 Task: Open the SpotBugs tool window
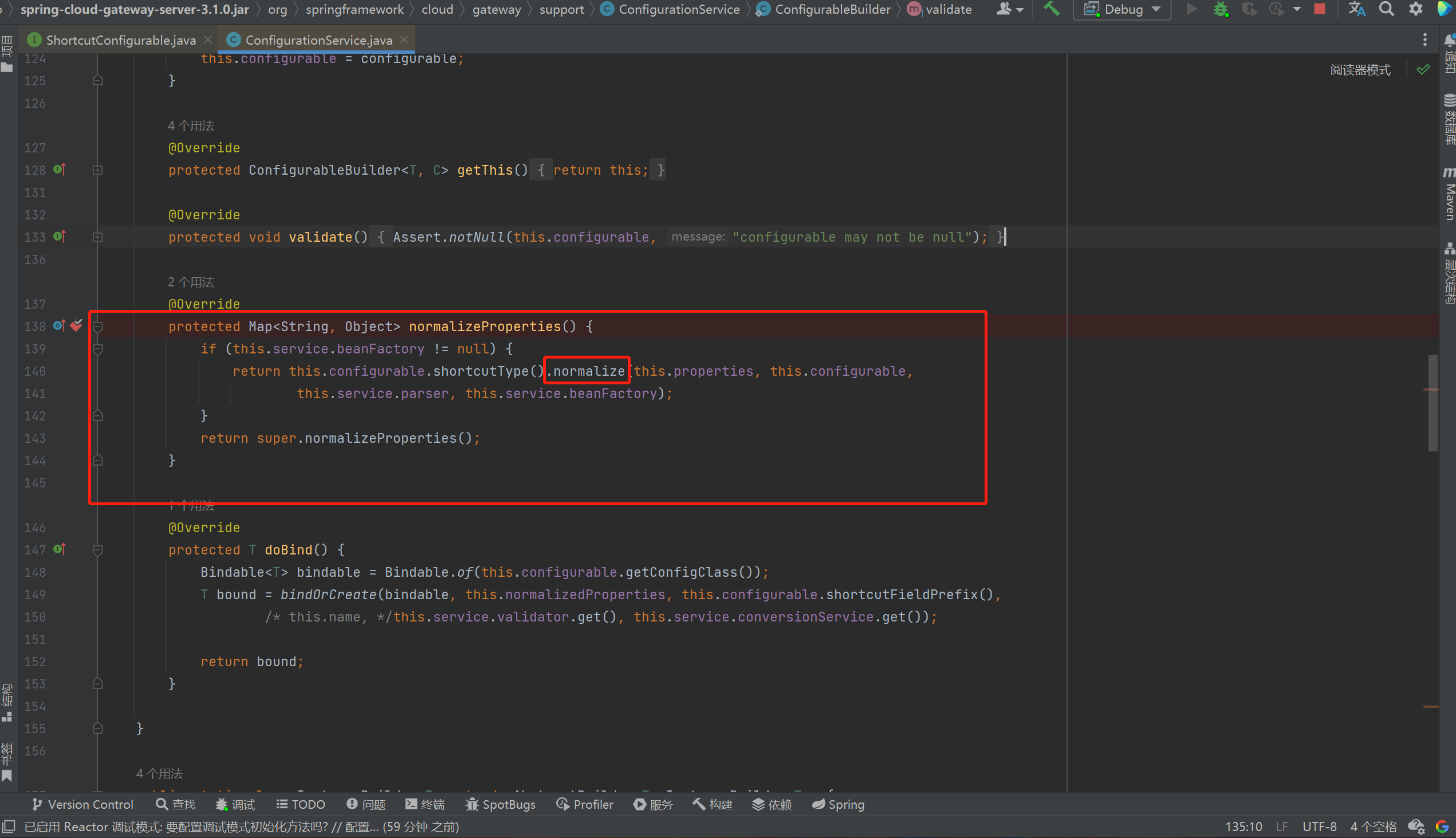point(500,804)
